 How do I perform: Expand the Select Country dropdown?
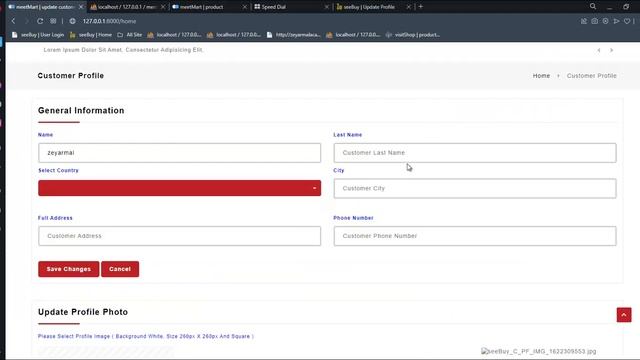coord(180,188)
